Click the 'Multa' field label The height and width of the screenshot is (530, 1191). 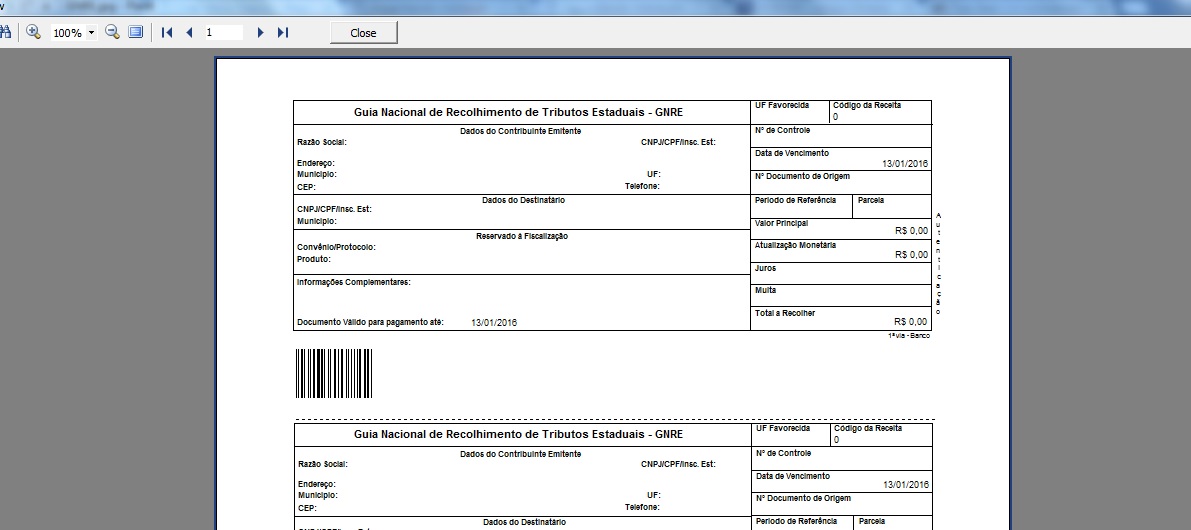[766, 290]
